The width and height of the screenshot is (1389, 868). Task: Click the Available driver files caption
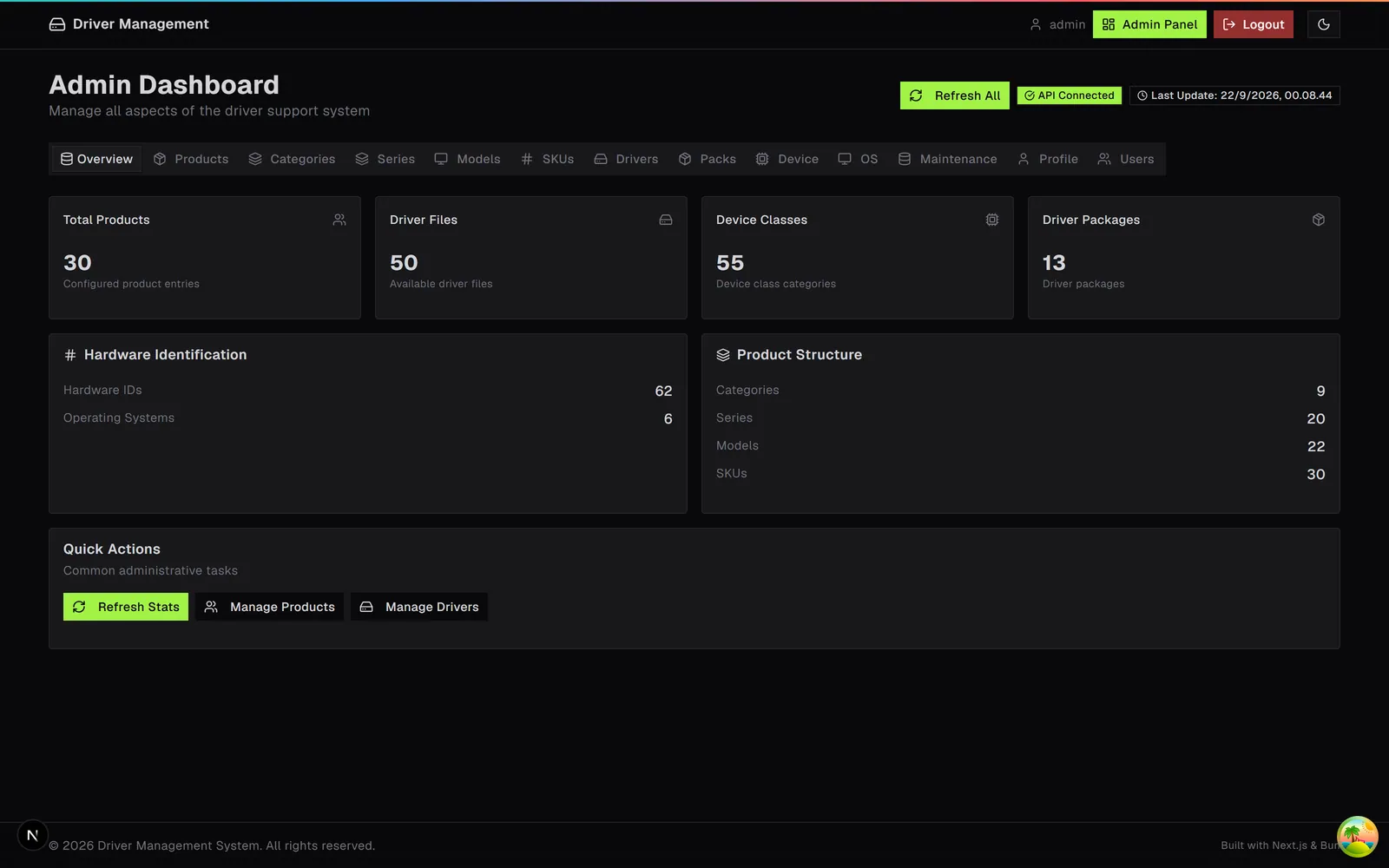tap(441, 284)
